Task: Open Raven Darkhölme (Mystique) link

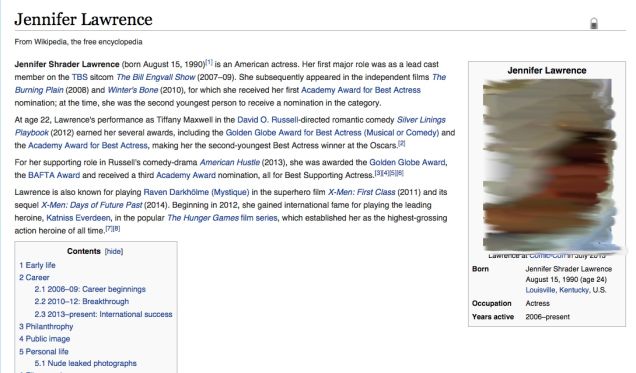Action: tap(196, 192)
